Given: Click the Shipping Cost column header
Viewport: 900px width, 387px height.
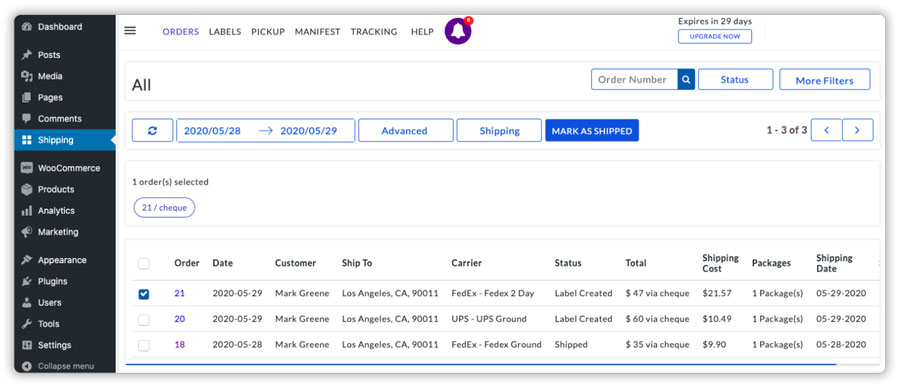Looking at the screenshot, I should 720,263.
